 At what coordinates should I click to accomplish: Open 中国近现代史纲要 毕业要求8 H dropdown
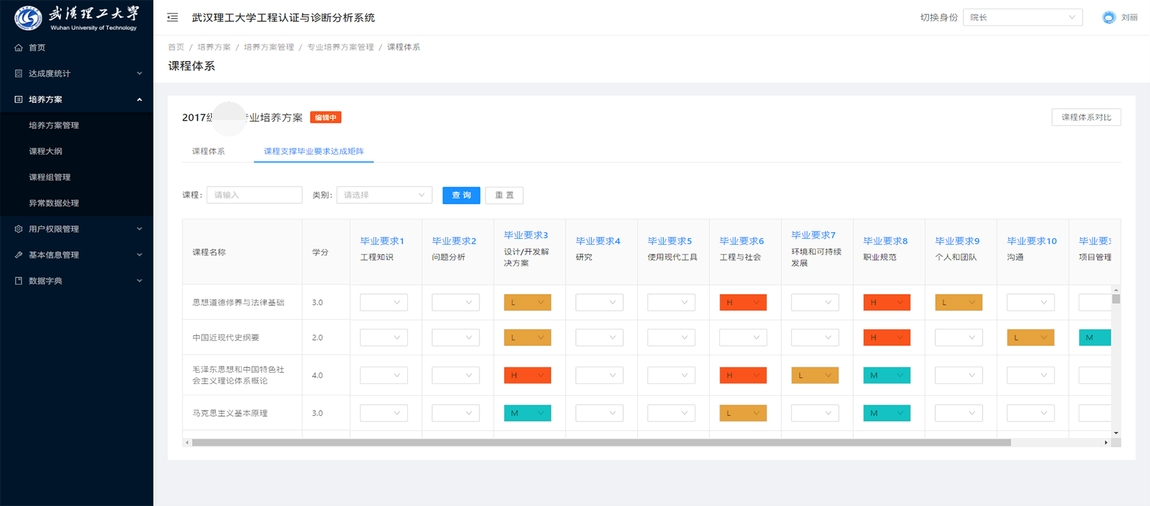click(x=887, y=337)
